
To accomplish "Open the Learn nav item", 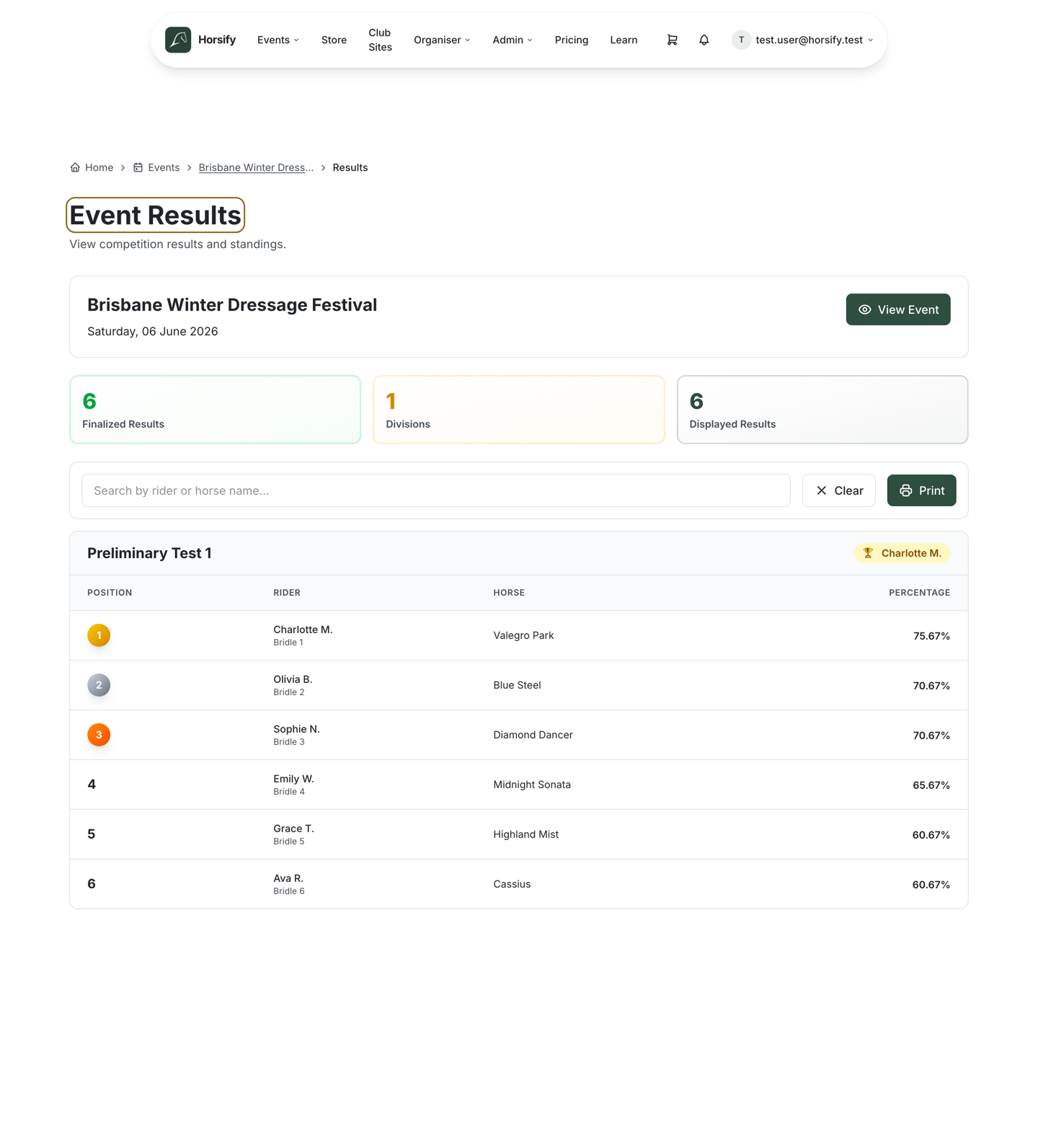I will (624, 40).
